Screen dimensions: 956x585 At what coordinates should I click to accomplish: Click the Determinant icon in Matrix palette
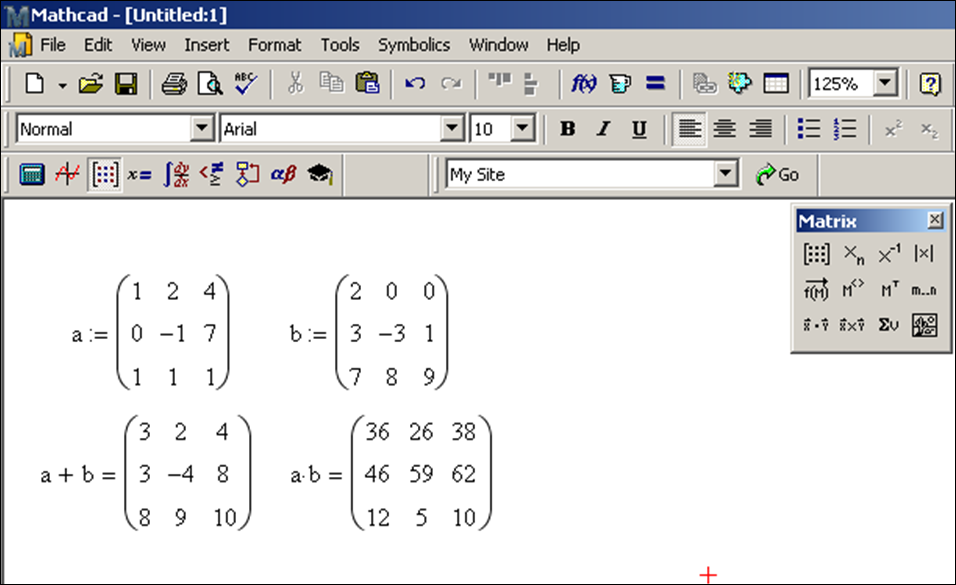click(924, 255)
